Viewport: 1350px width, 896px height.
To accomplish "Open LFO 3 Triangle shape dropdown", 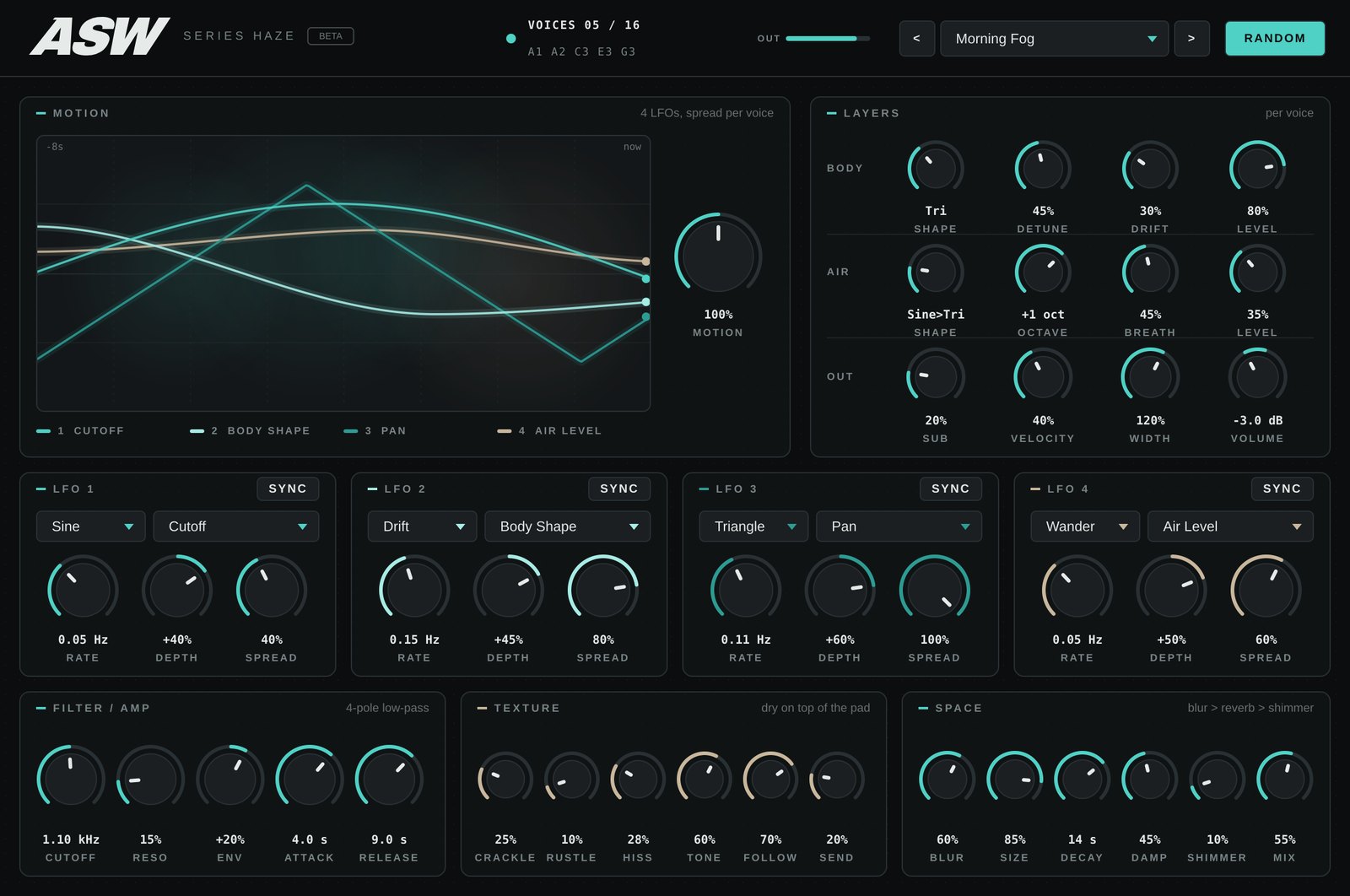I will pos(754,526).
